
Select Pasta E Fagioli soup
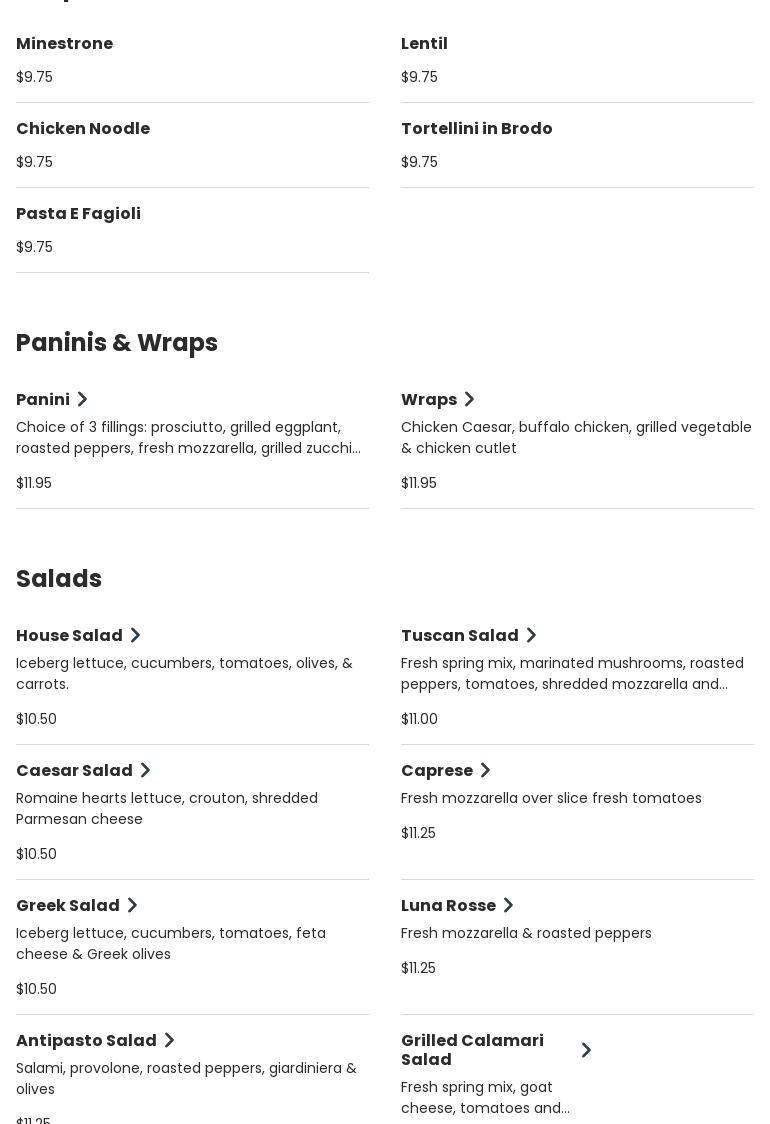[78, 214]
